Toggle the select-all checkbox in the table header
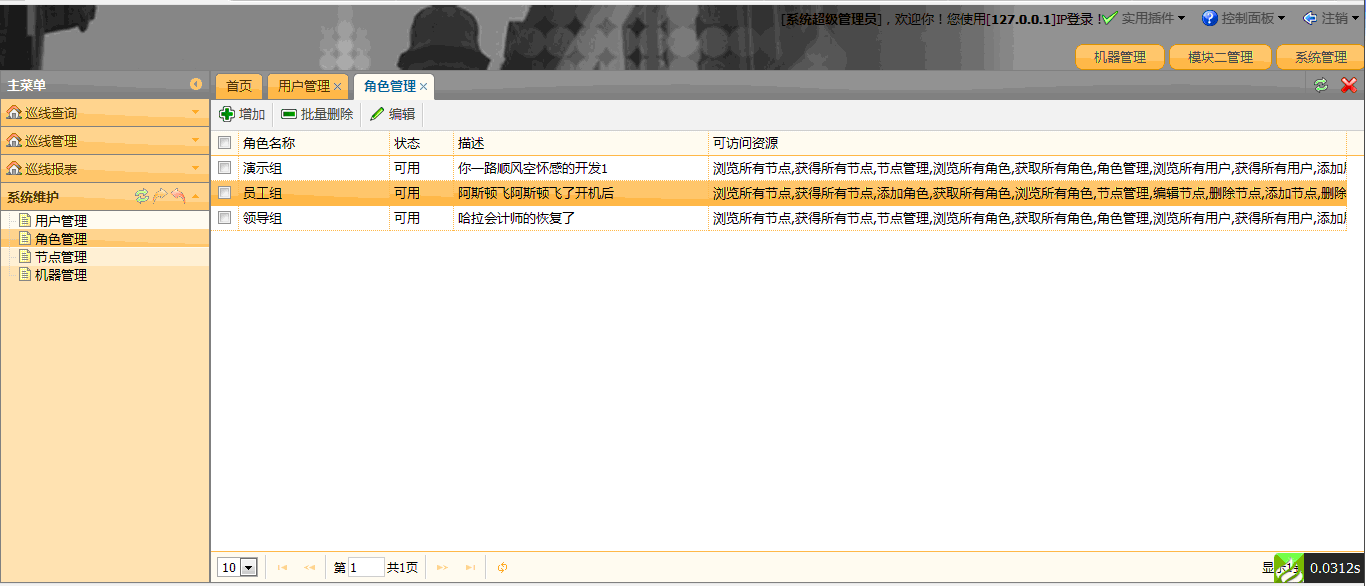This screenshot has height=586, width=1366. coord(225,142)
